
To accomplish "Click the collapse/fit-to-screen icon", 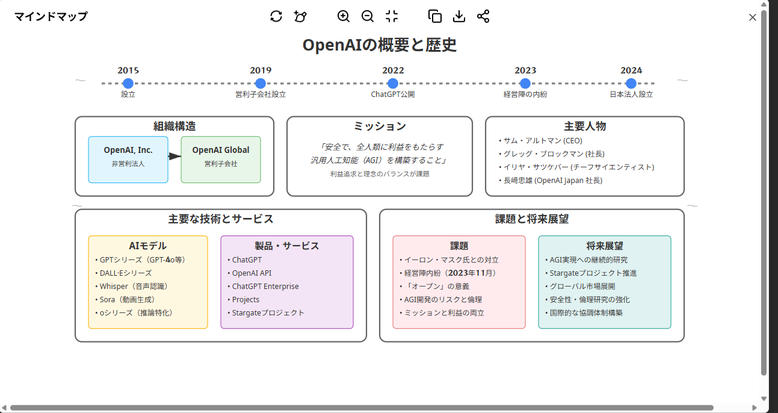I will [392, 16].
